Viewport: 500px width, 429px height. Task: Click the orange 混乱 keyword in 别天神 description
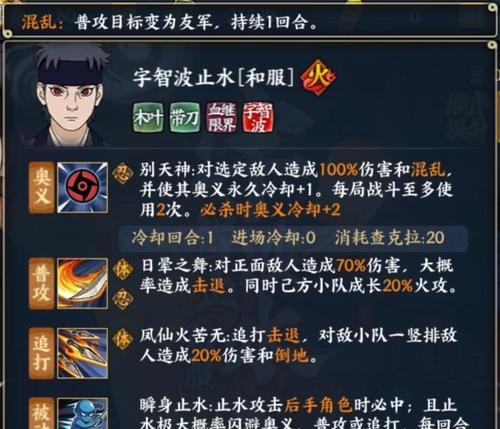(x=428, y=170)
